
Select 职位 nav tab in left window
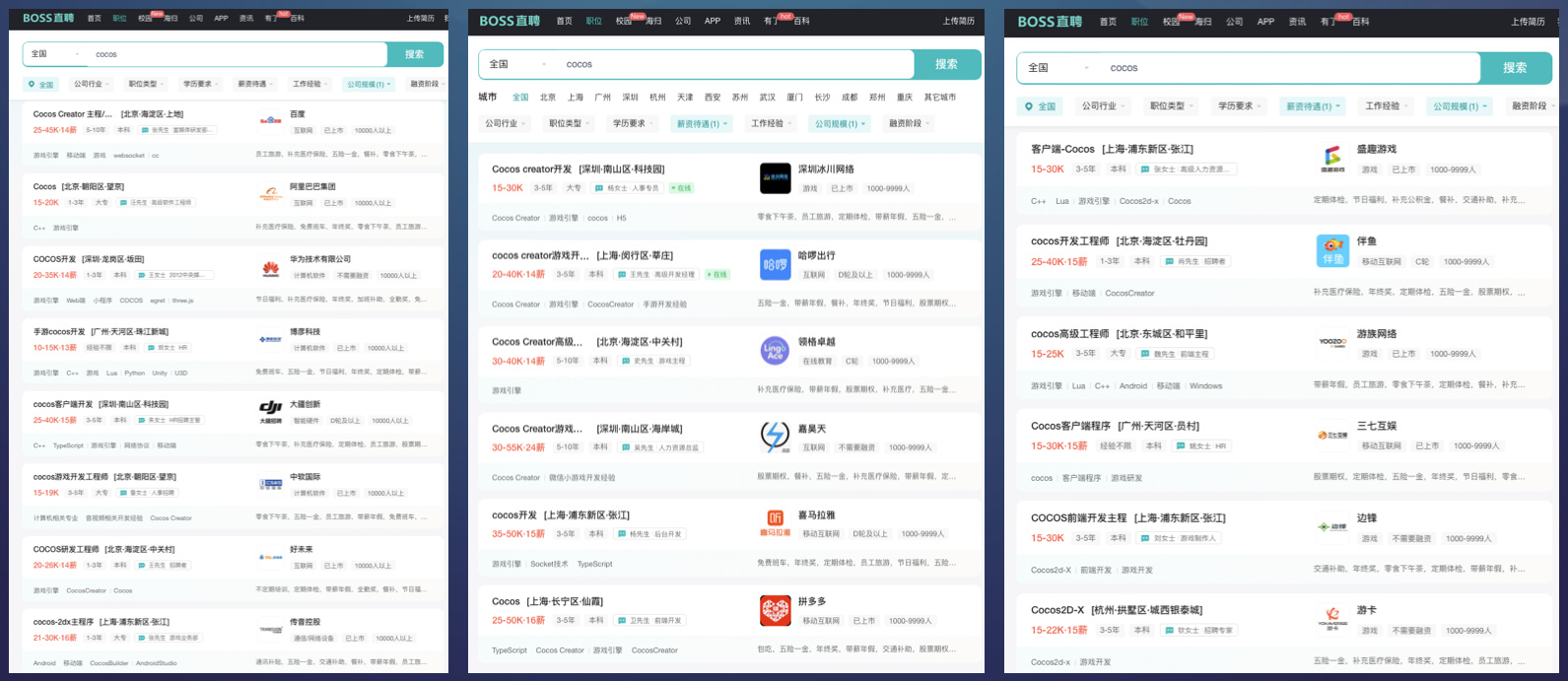pyautogui.click(x=119, y=19)
